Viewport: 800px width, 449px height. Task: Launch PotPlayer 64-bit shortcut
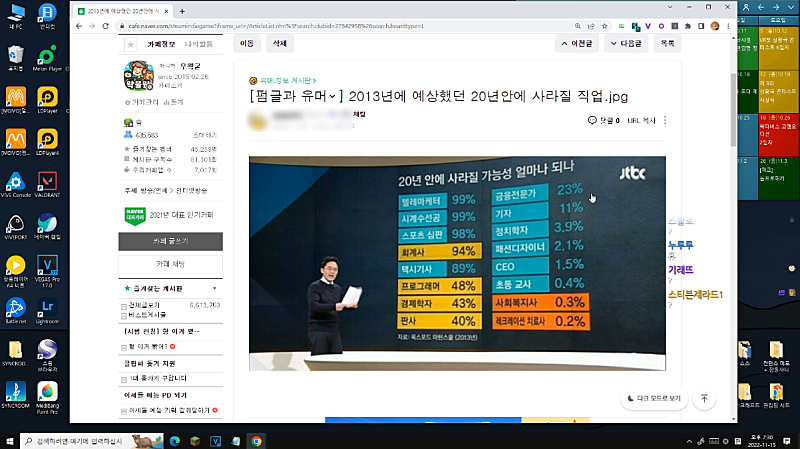pos(16,271)
